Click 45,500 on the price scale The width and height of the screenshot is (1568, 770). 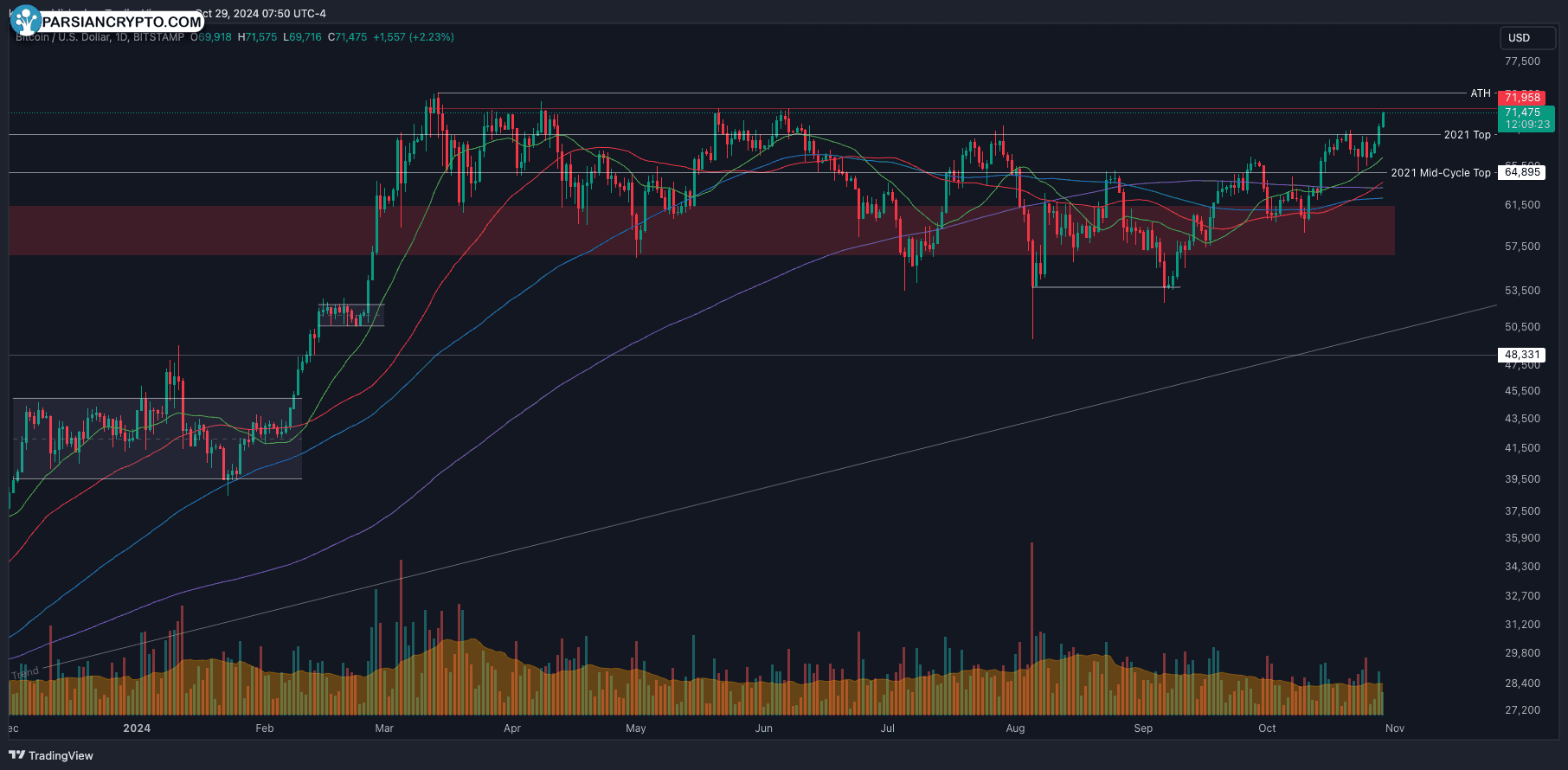pos(1523,391)
